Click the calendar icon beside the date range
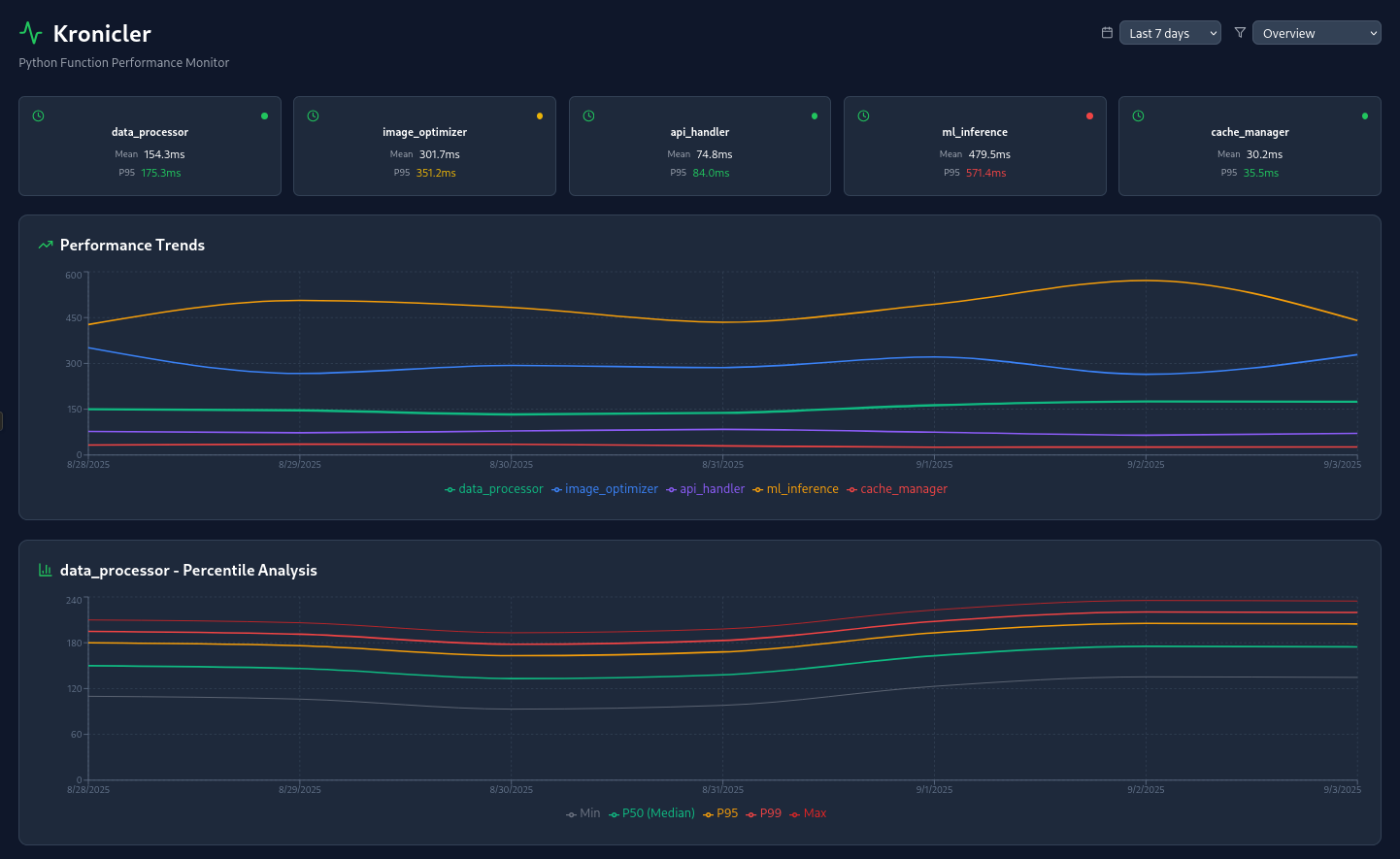1400x859 pixels. (x=1107, y=33)
